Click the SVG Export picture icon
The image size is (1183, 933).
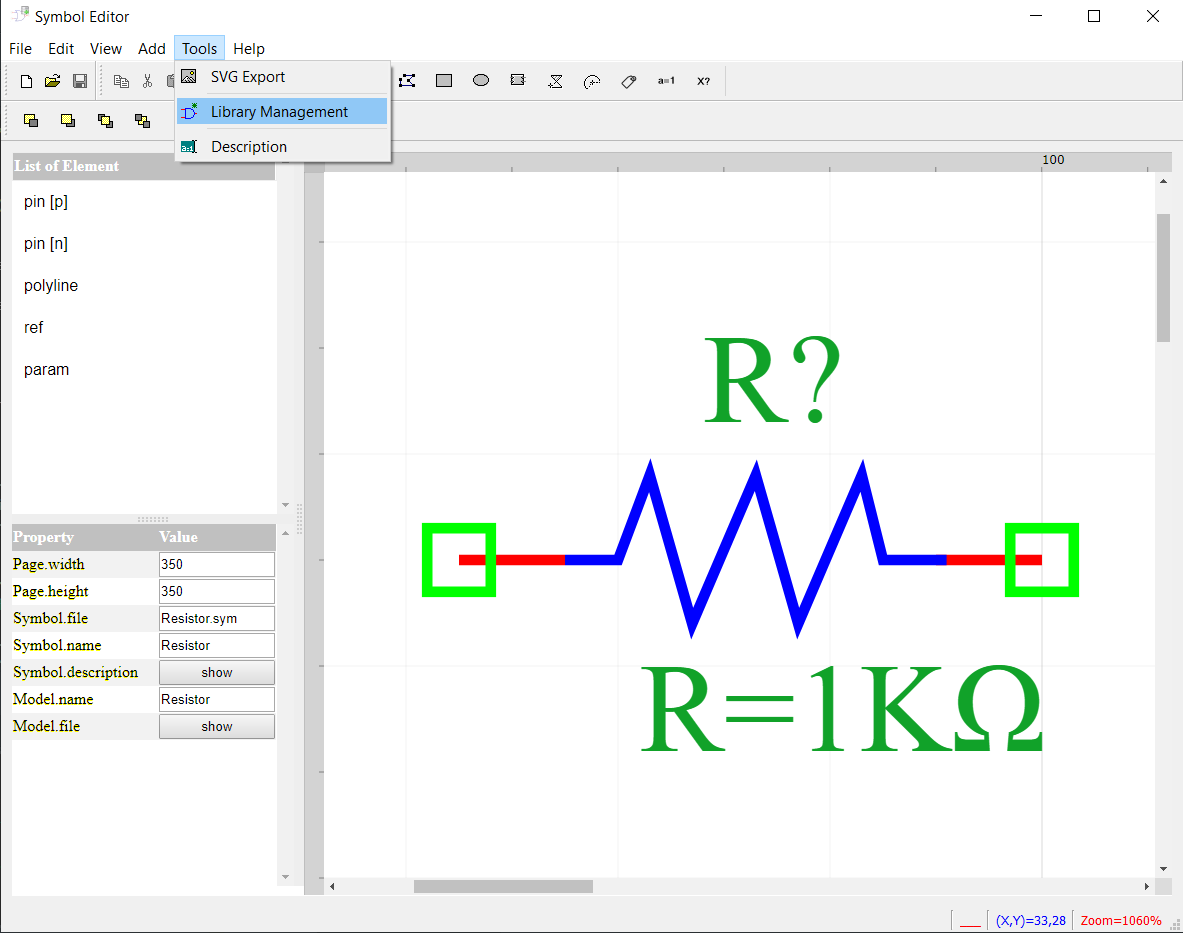tap(189, 76)
